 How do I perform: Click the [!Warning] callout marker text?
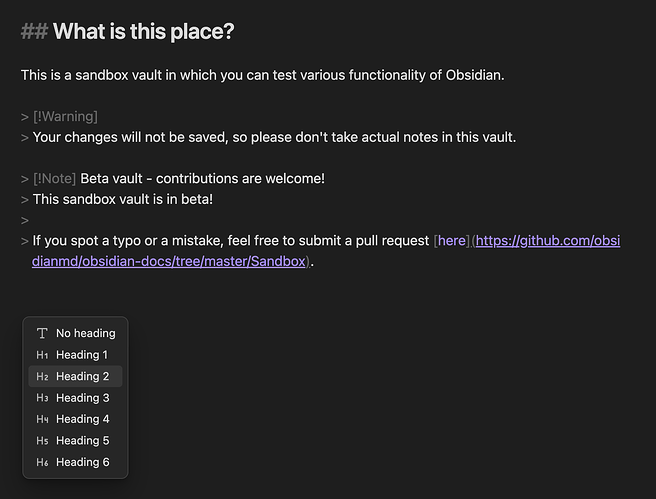pos(65,117)
